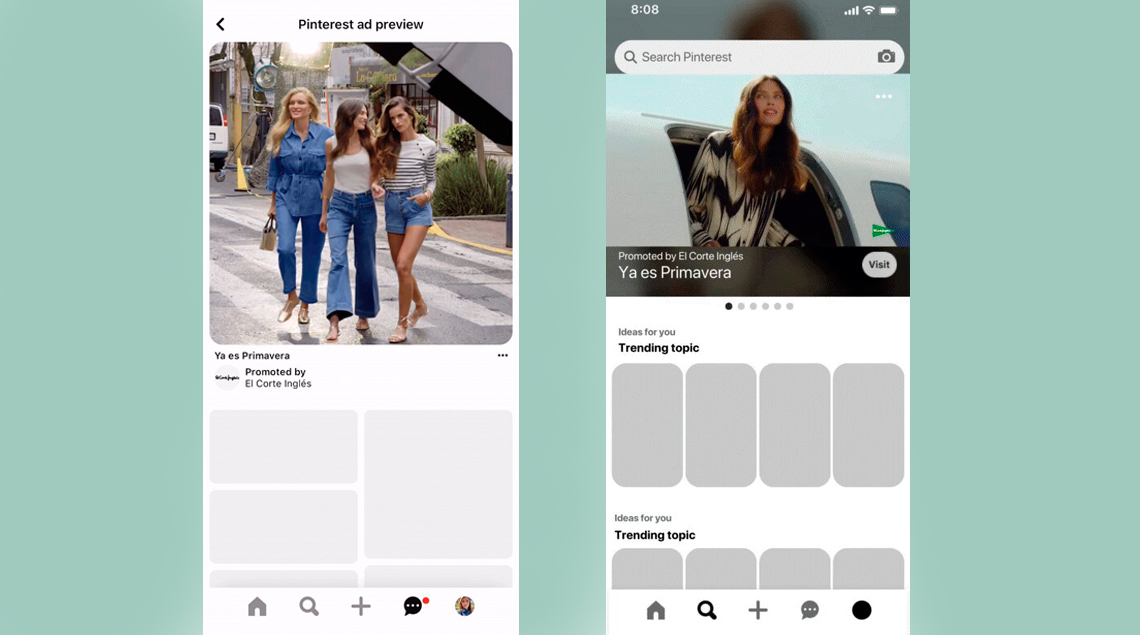Screen dimensions: 1140x635
Task: Go back using the arrow on Pinterest ad preview
Action: coord(220,23)
